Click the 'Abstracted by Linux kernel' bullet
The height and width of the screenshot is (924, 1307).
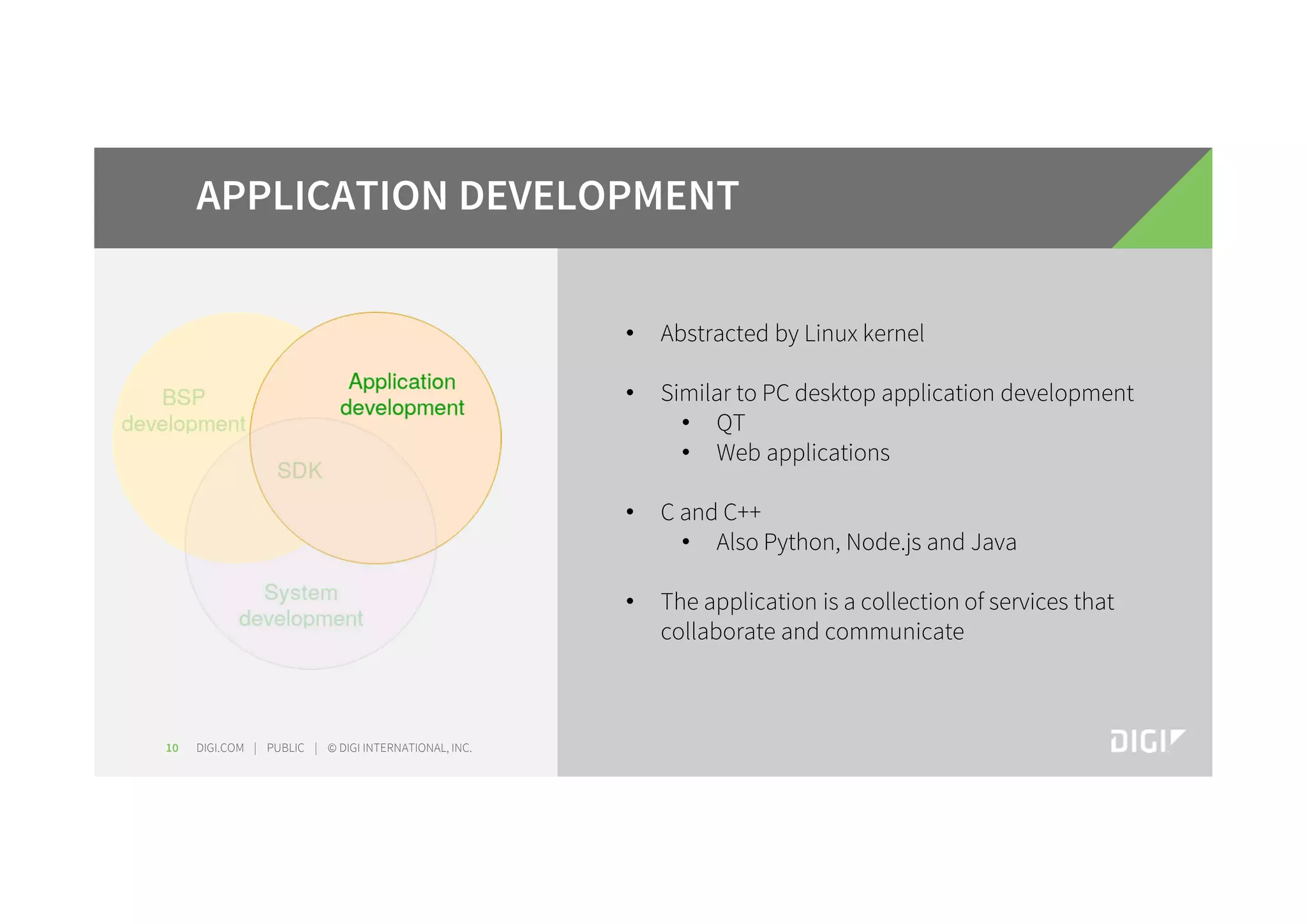pos(791,334)
